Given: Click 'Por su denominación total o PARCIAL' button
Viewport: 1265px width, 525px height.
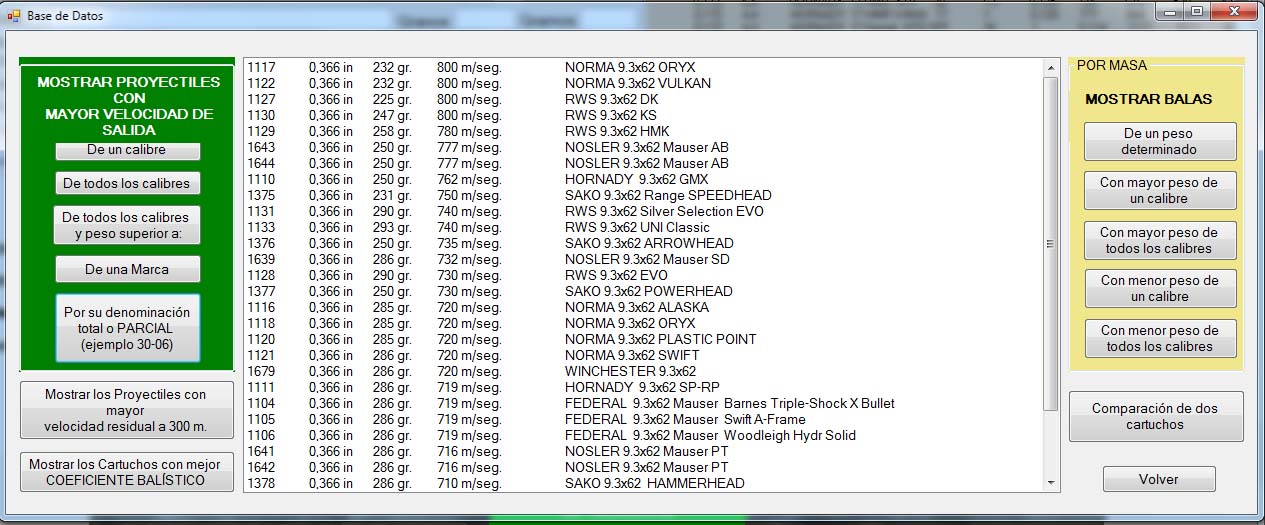Looking at the screenshot, I should (x=127, y=328).
